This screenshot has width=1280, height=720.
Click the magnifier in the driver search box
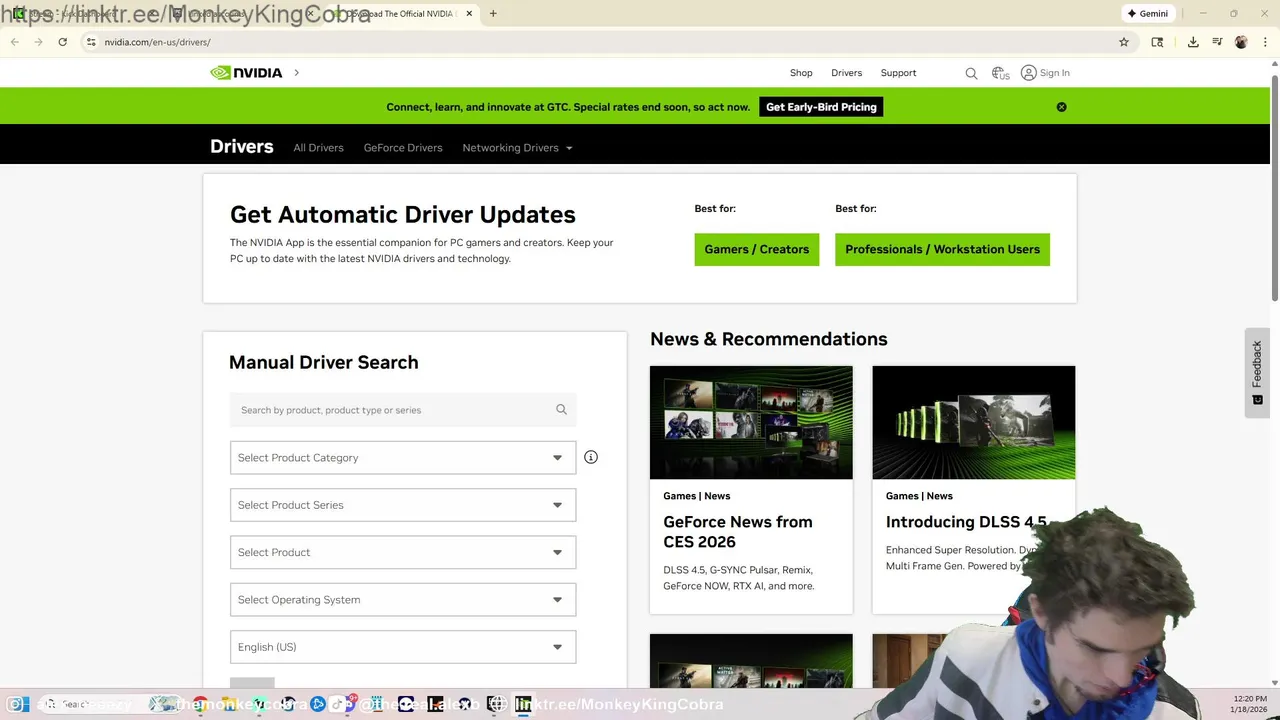561,409
